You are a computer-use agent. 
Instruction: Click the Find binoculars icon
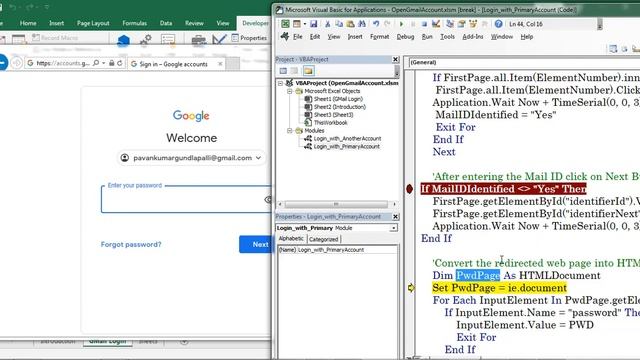362,24
